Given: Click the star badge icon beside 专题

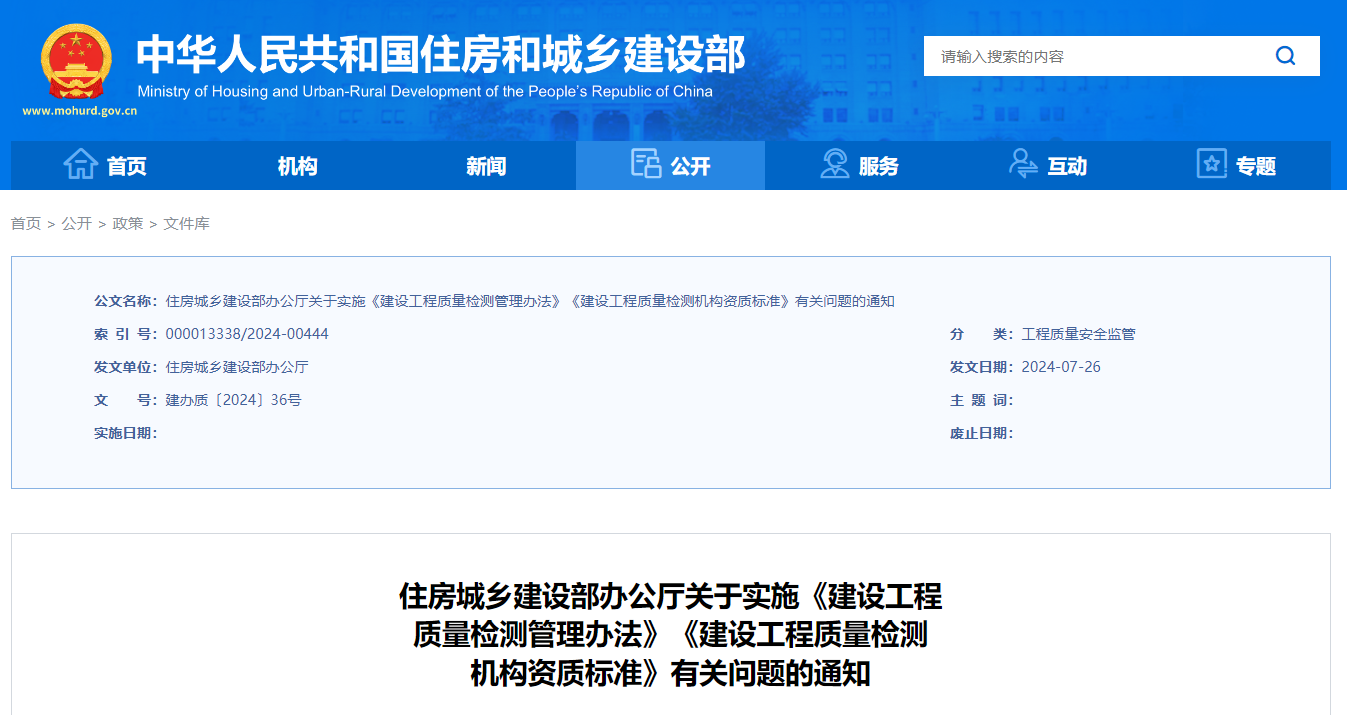Looking at the screenshot, I should click(x=1211, y=164).
